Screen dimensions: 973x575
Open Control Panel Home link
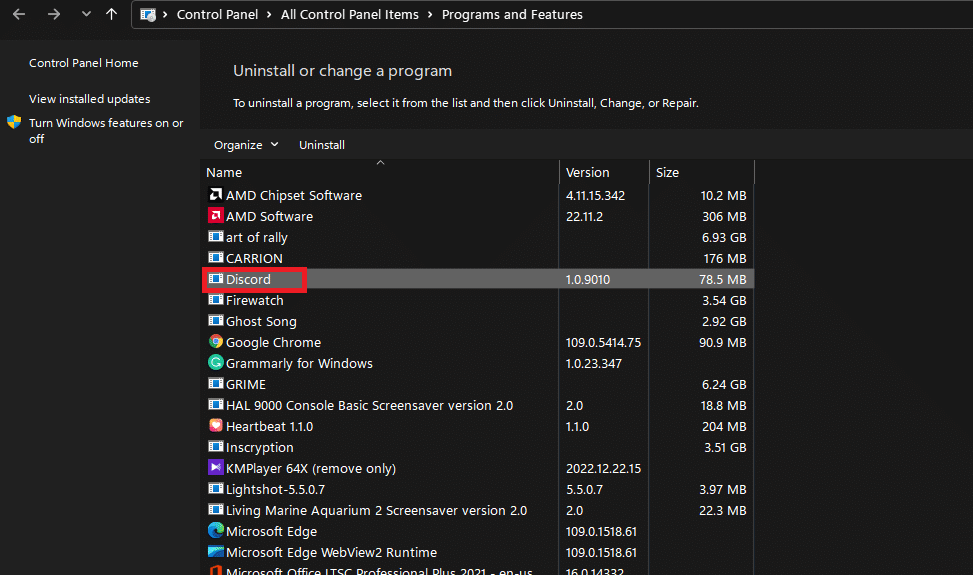click(x=84, y=63)
